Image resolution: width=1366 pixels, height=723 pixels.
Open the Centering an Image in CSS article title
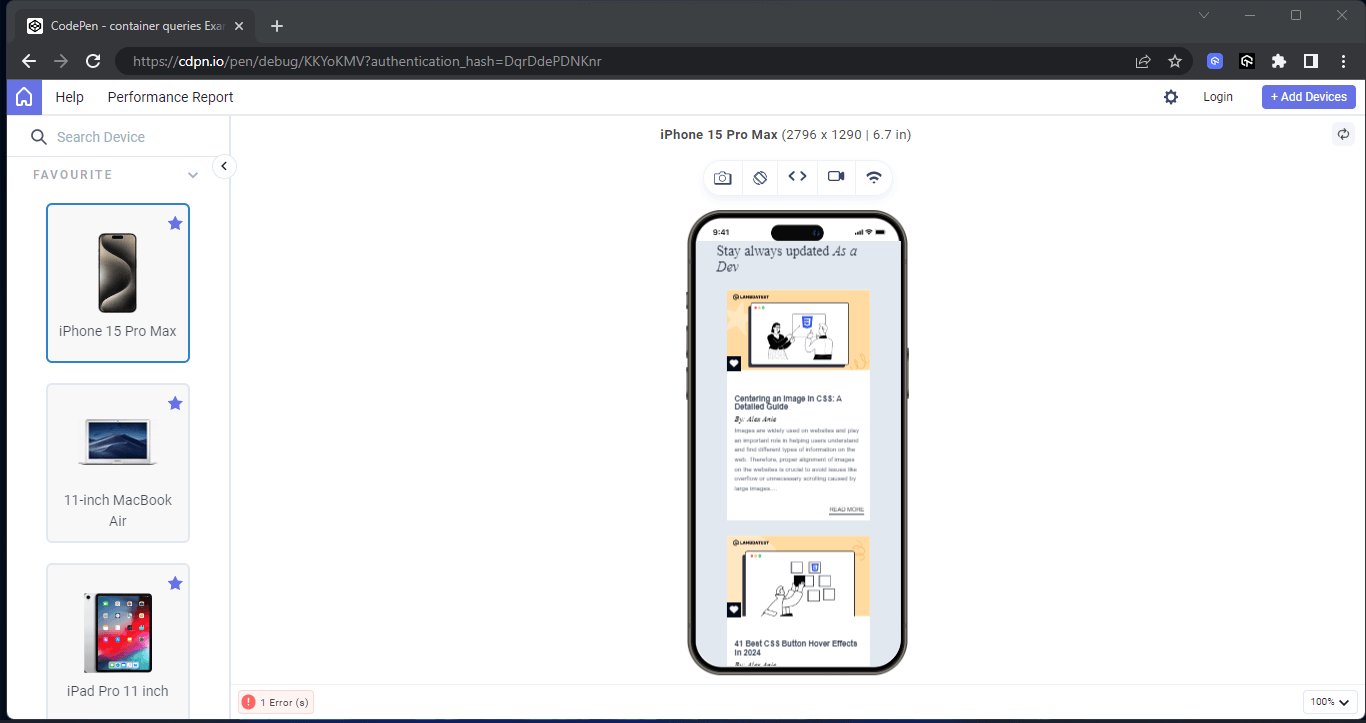[x=788, y=402]
